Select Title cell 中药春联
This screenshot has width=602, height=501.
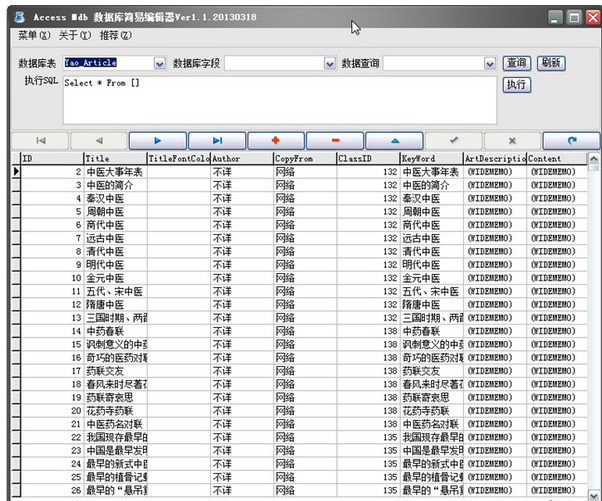coord(115,331)
